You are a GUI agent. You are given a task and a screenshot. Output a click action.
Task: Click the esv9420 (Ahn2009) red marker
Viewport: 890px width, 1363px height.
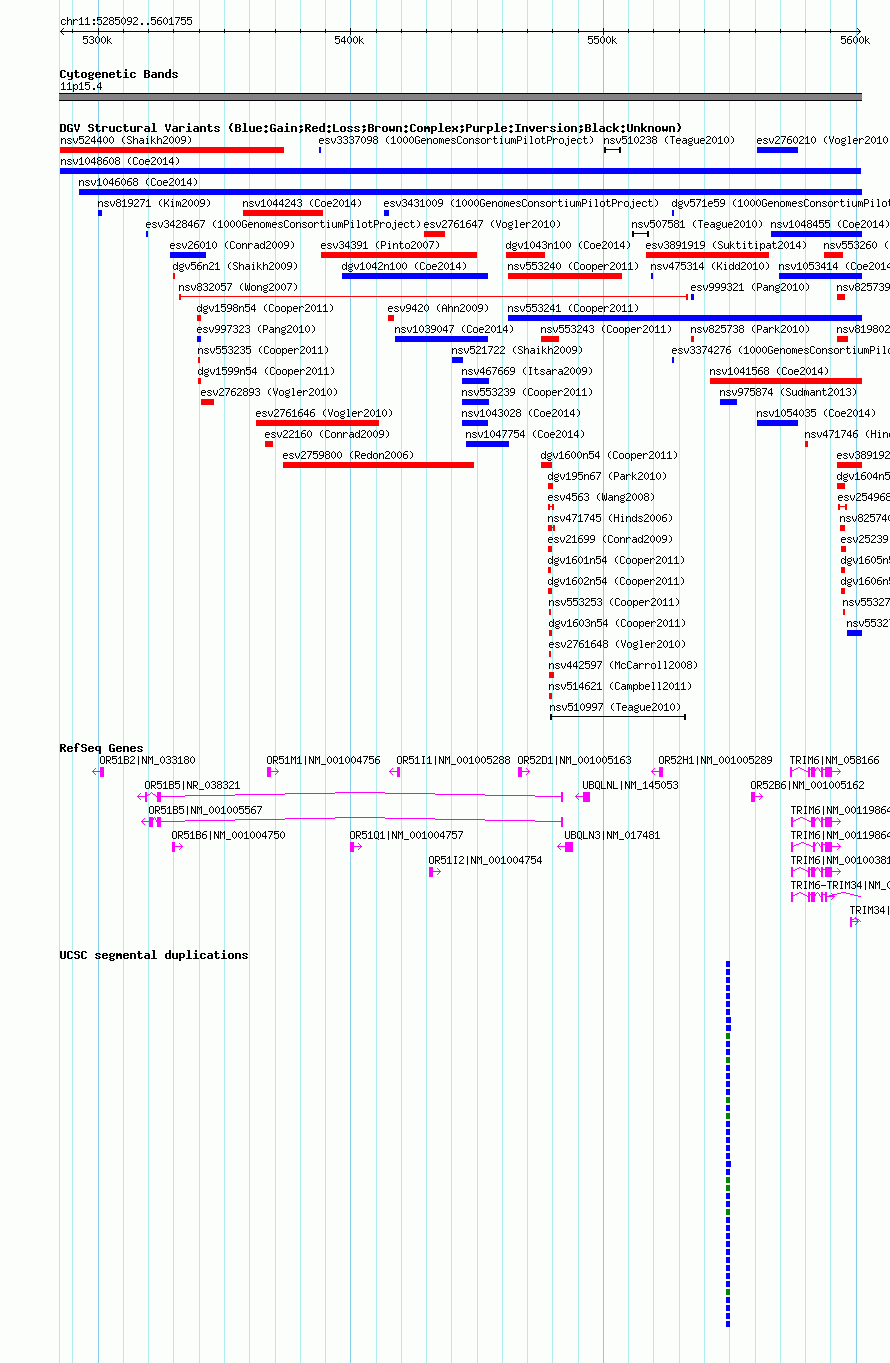tap(391, 318)
